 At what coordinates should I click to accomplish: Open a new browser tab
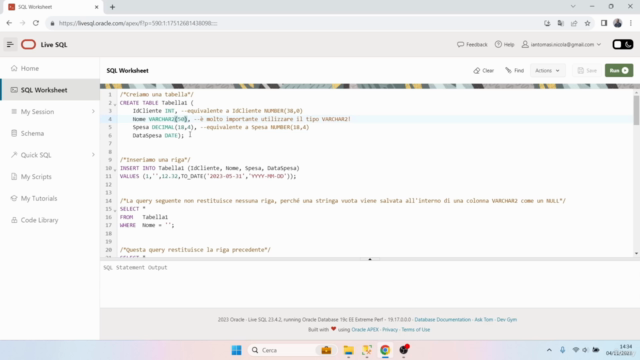tap(112, 7)
